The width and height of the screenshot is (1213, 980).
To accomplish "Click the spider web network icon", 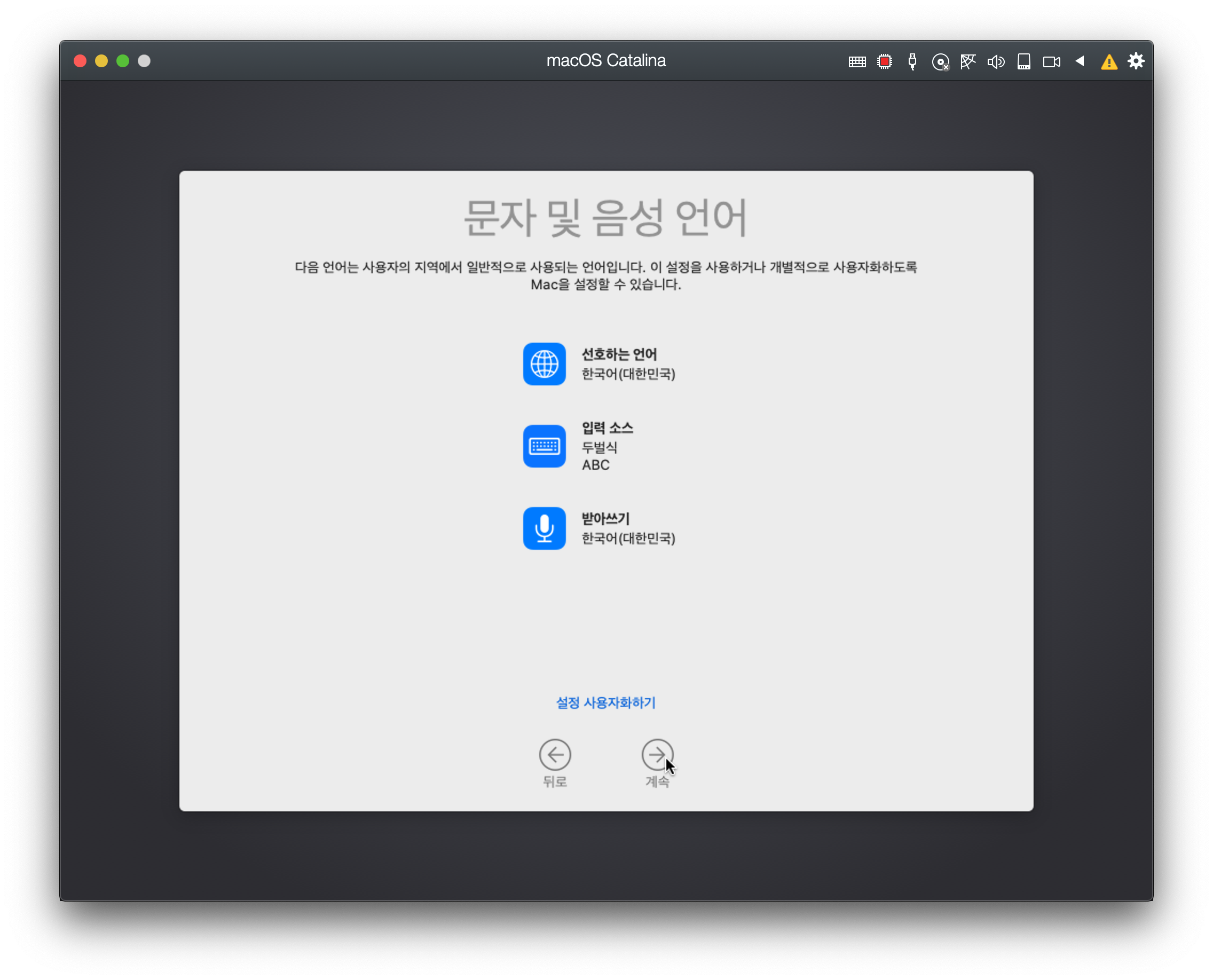I will point(968,61).
